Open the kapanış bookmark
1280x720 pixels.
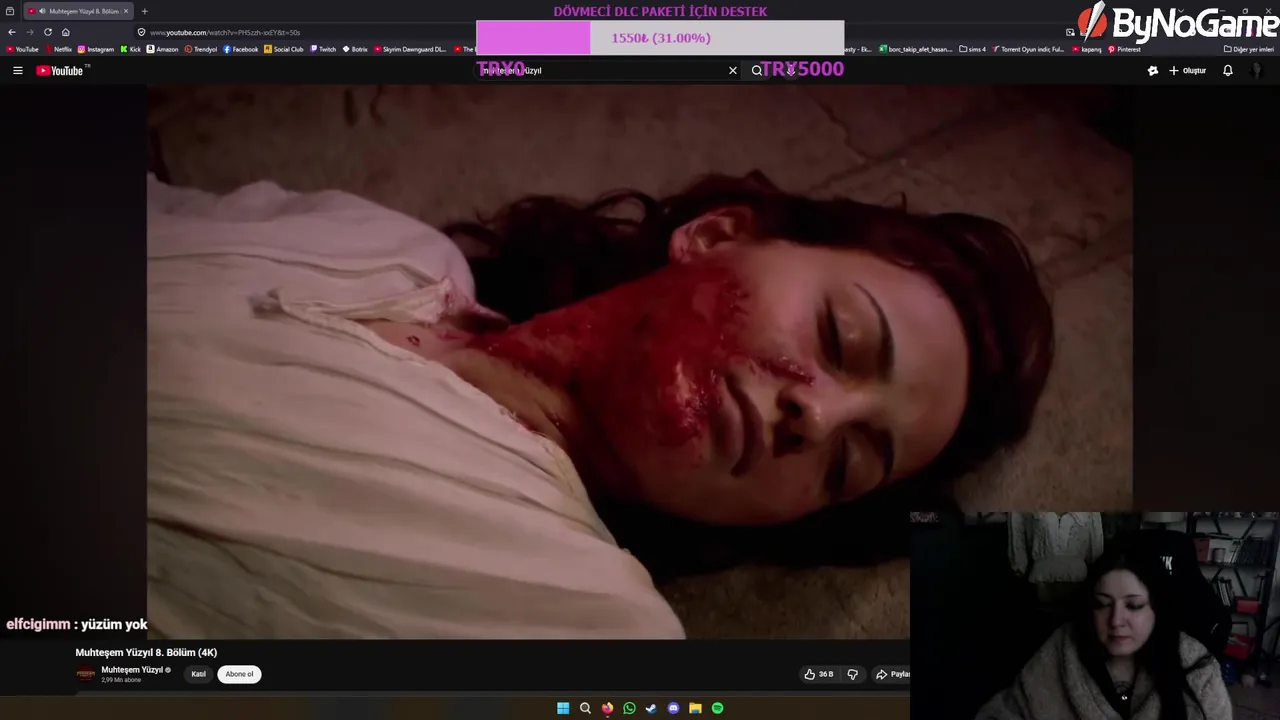click(1086, 49)
